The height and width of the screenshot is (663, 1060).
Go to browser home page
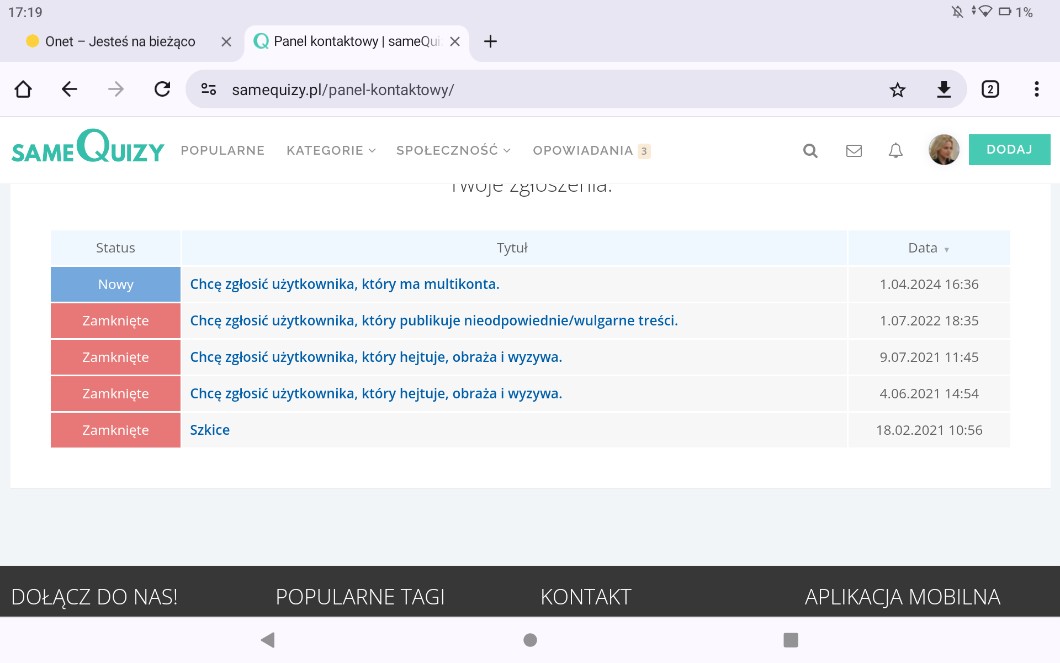[x=23, y=89]
